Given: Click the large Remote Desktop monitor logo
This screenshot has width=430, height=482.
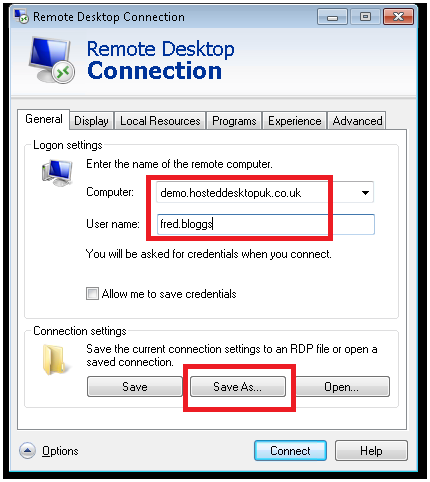Looking at the screenshot, I should click(52, 60).
